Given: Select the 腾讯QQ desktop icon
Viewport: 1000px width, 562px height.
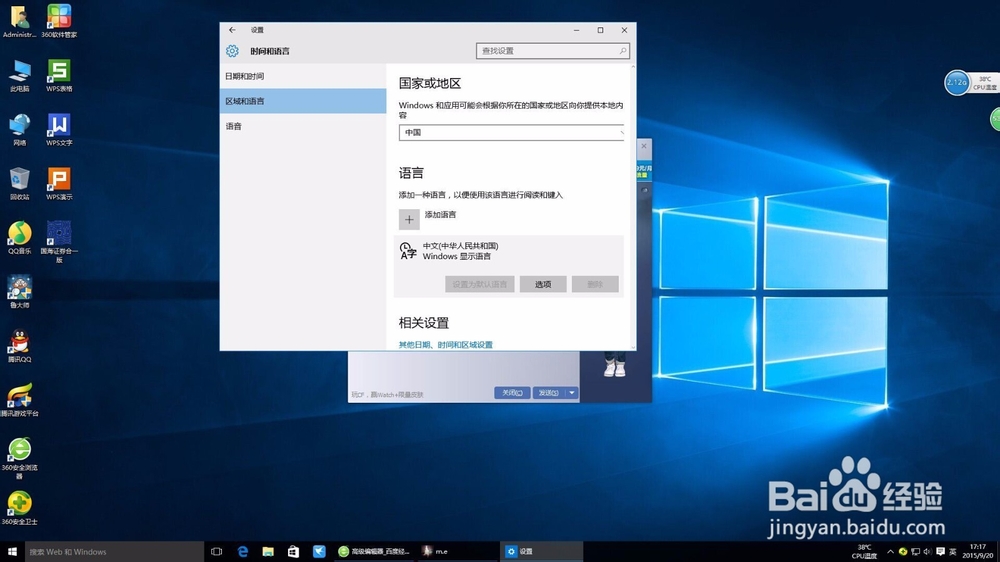Looking at the screenshot, I should (19, 347).
